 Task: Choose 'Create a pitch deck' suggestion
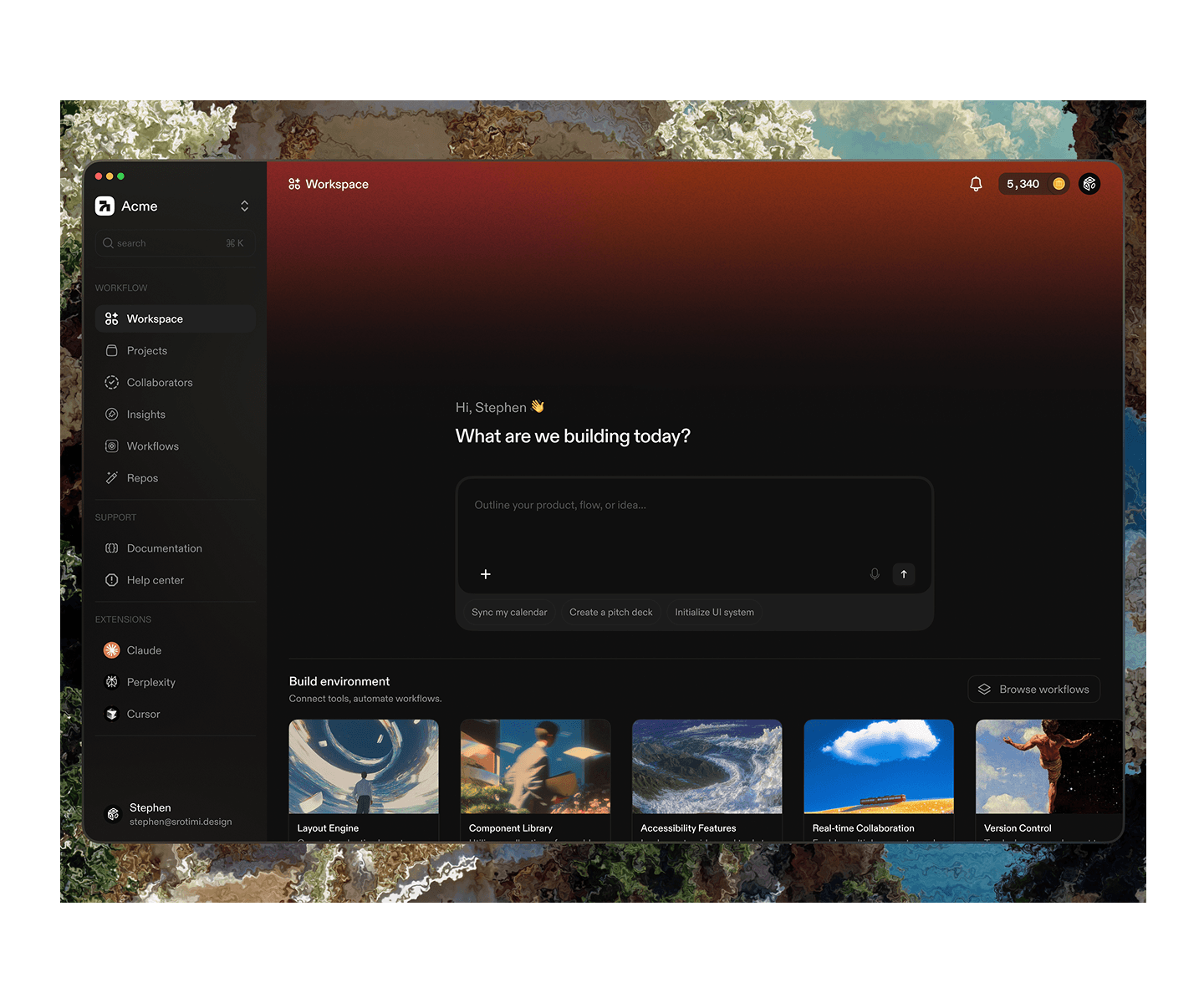tap(611, 613)
